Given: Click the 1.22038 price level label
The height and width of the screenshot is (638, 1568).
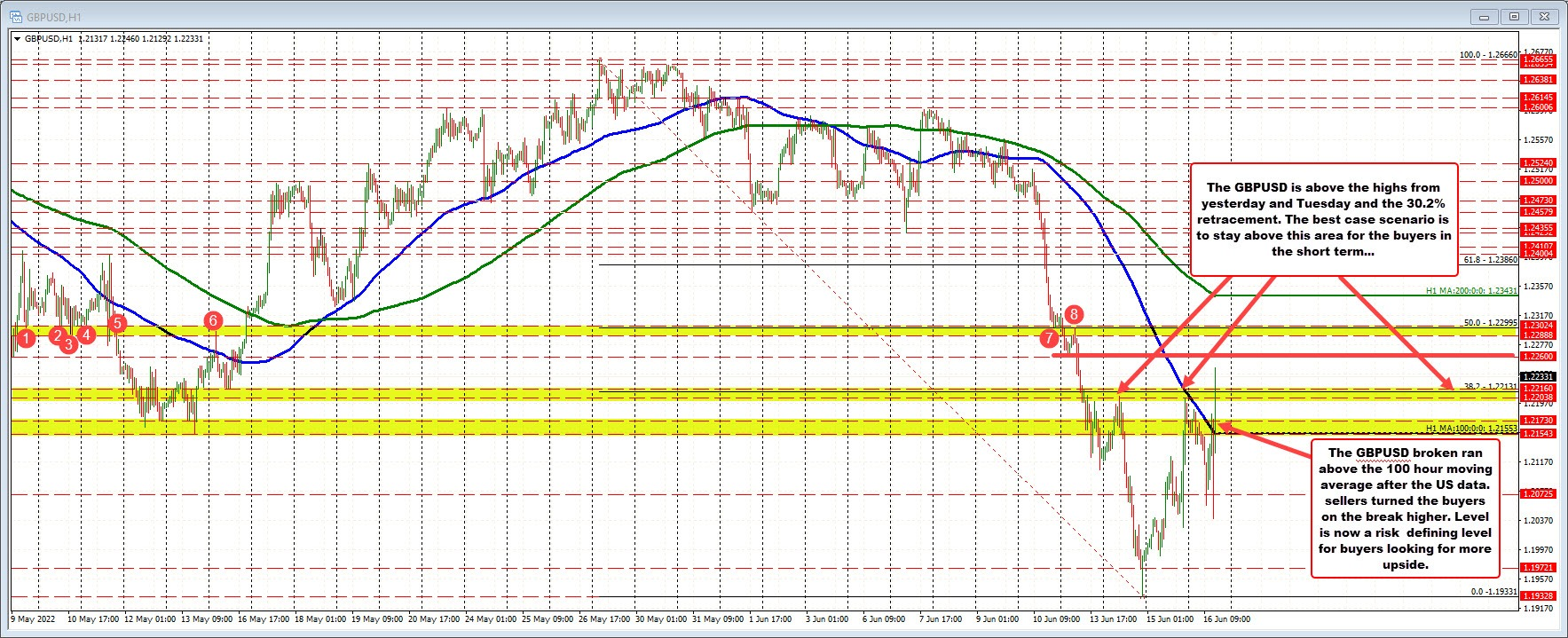Looking at the screenshot, I should click(1538, 398).
